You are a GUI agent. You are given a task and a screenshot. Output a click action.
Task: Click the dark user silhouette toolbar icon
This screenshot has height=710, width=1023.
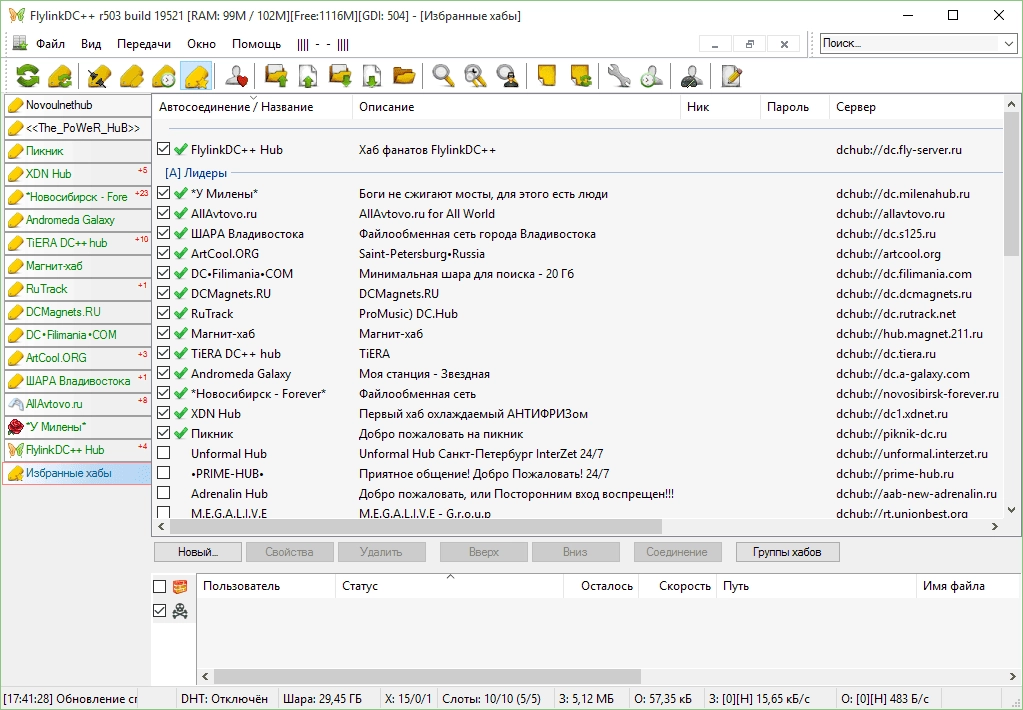click(x=691, y=76)
